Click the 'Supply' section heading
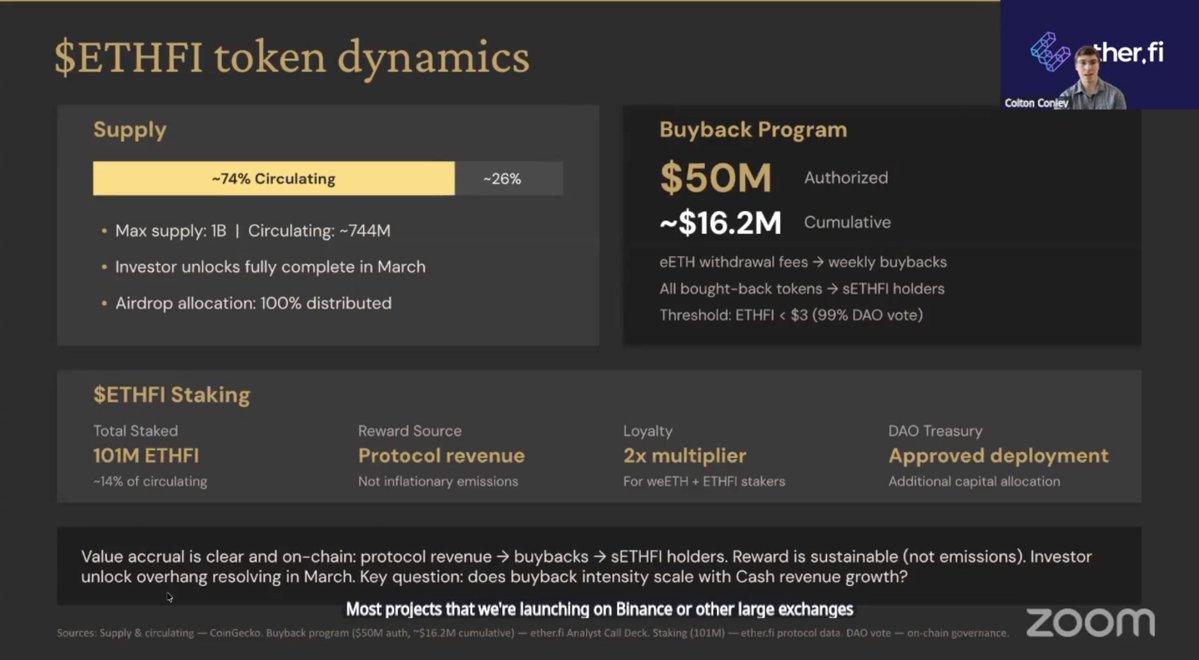 pyautogui.click(x=130, y=129)
